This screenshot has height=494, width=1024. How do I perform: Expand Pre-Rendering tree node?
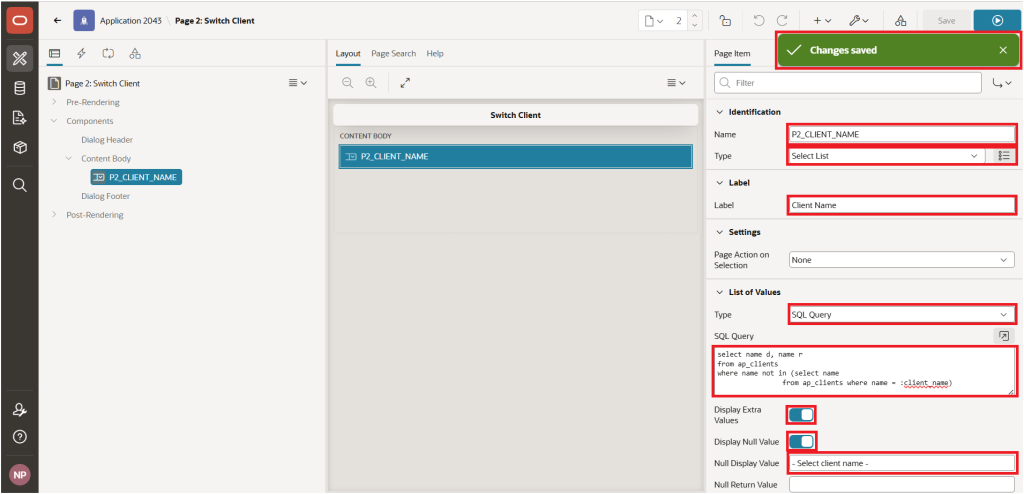[54, 102]
